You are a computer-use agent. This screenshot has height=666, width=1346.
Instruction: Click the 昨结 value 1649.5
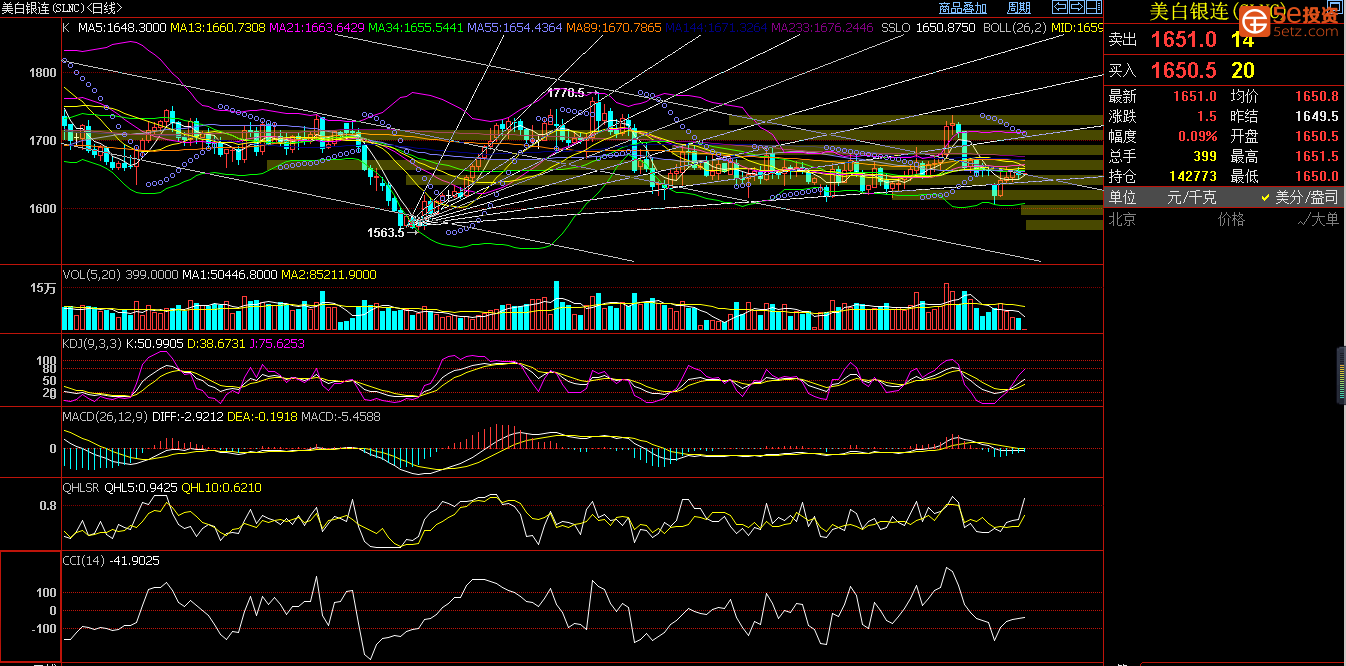coord(1317,116)
